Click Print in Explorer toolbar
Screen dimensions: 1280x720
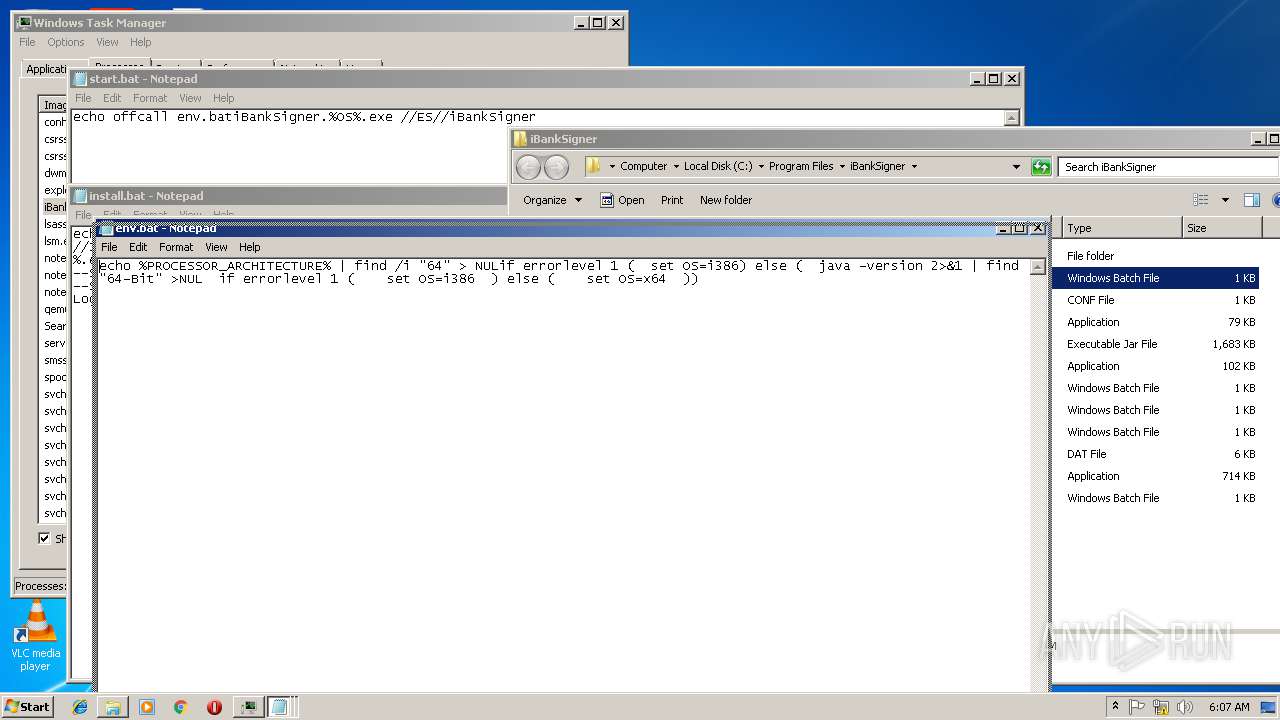pyautogui.click(x=672, y=200)
